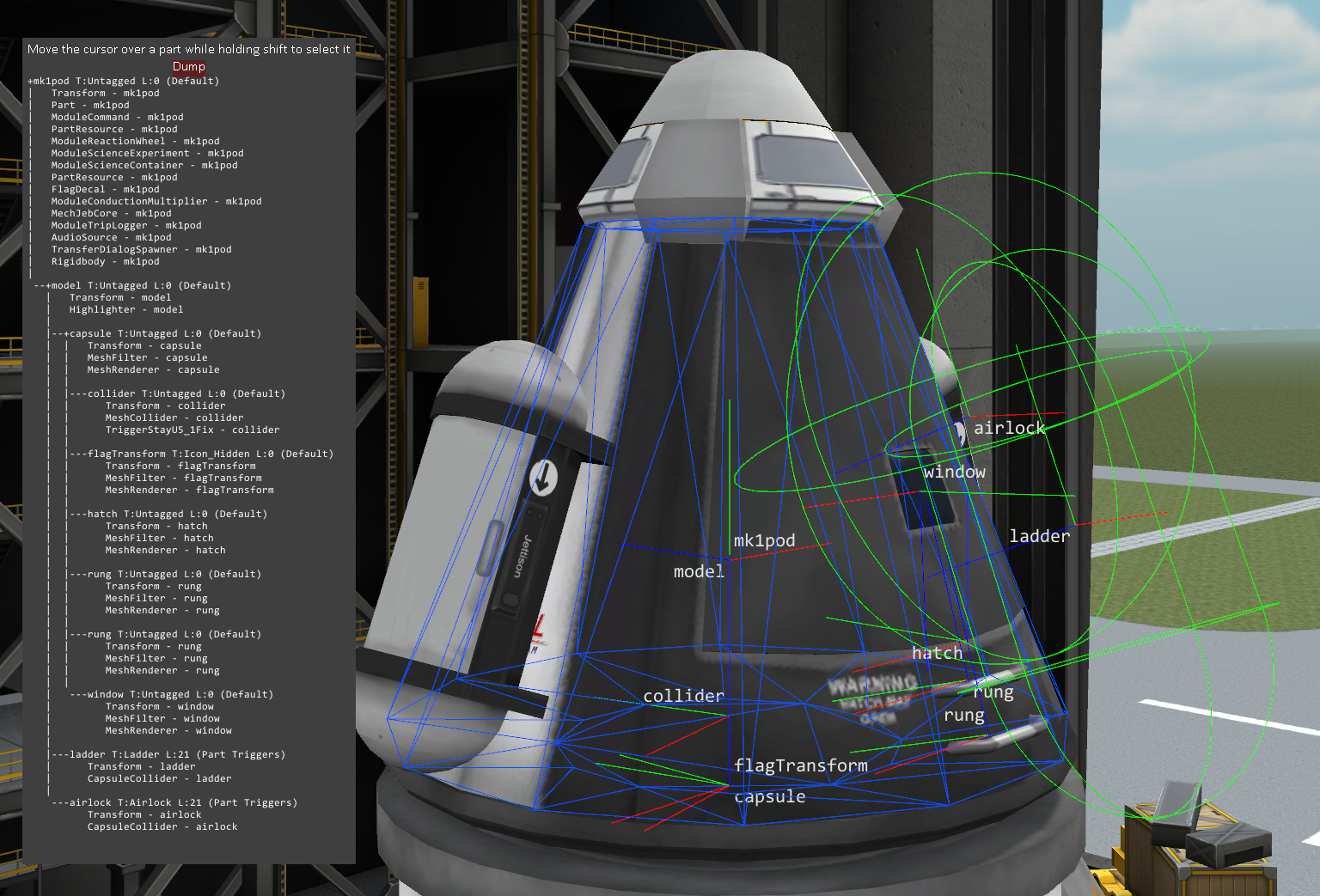Click the circular down-arrow decal on side pod
The width and height of the screenshot is (1320, 896).
click(x=543, y=477)
